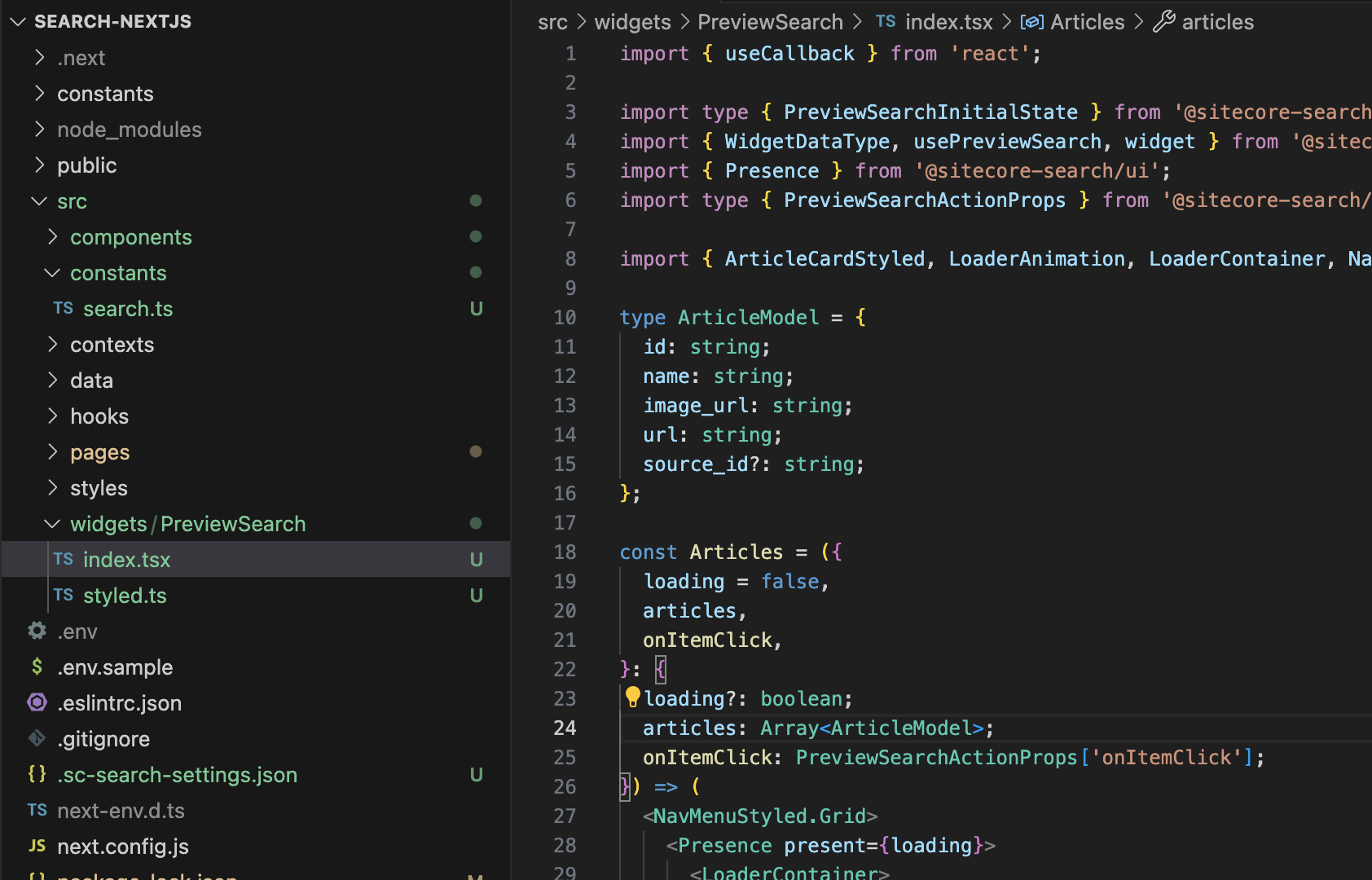
Task: Click 'ArticleCardStyled' on line 8
Action: (x=825, y=259)
